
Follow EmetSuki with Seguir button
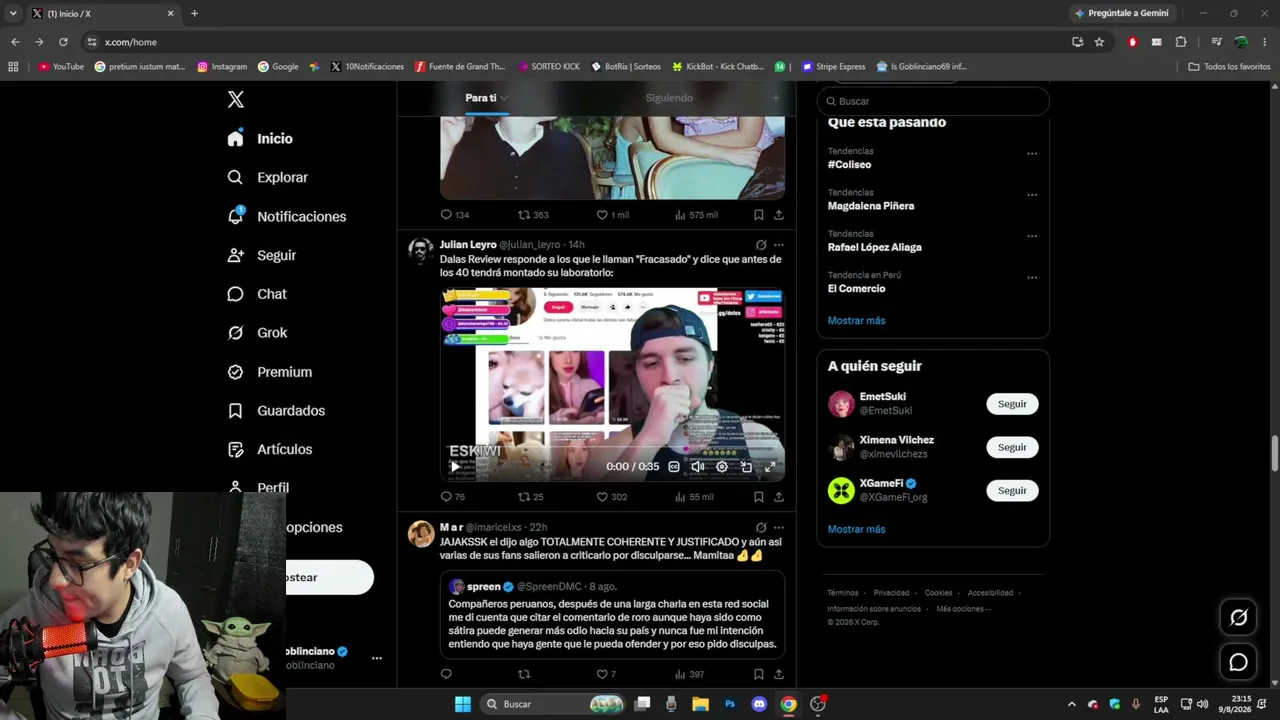tap(1012, 404)
